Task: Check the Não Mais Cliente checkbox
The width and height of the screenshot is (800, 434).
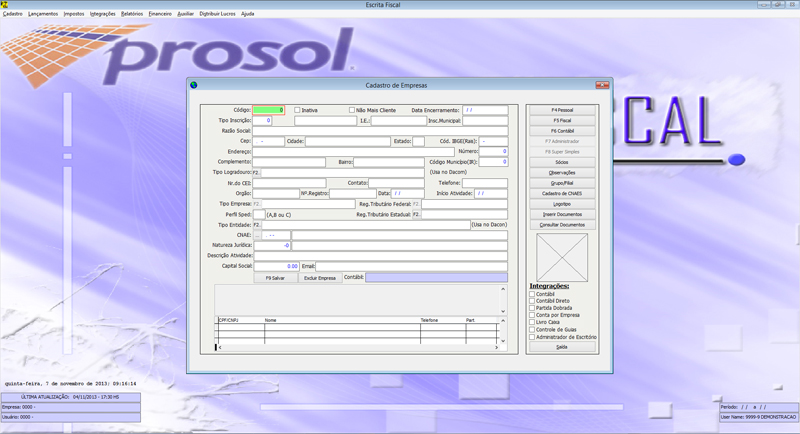Action: (x=352, y=110)
